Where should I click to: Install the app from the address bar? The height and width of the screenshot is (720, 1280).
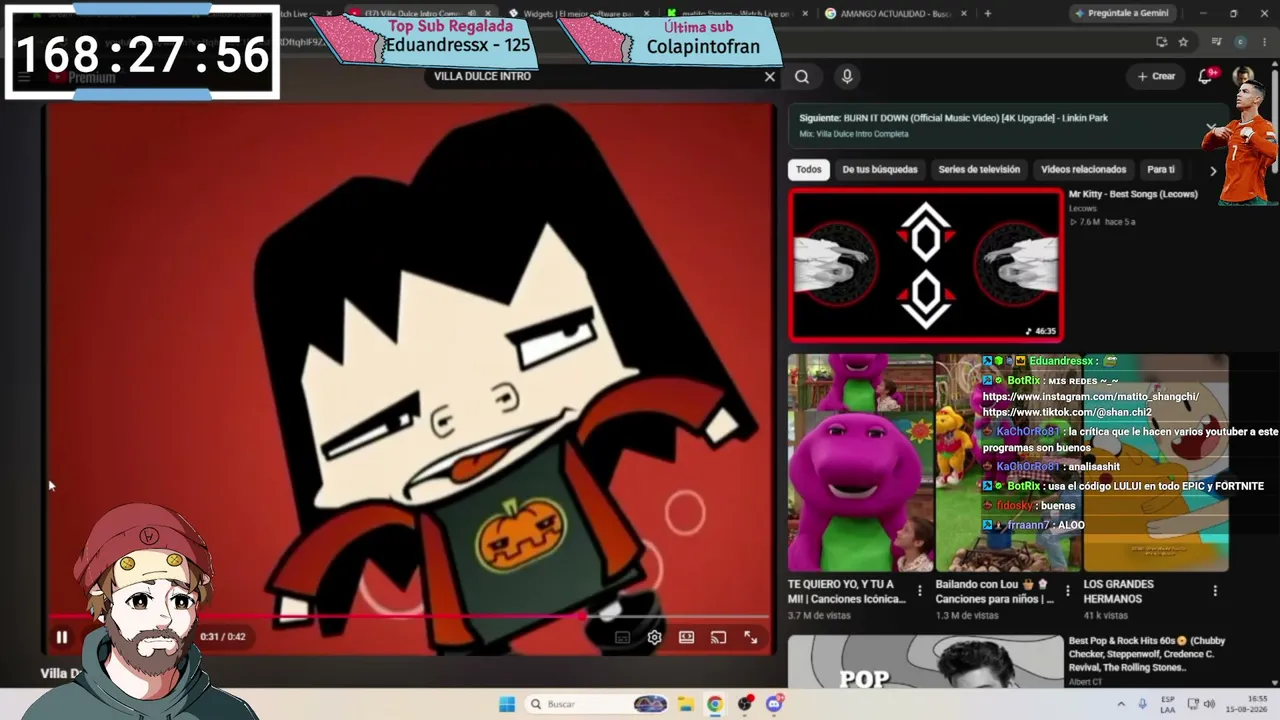(x=1161, y=42)
